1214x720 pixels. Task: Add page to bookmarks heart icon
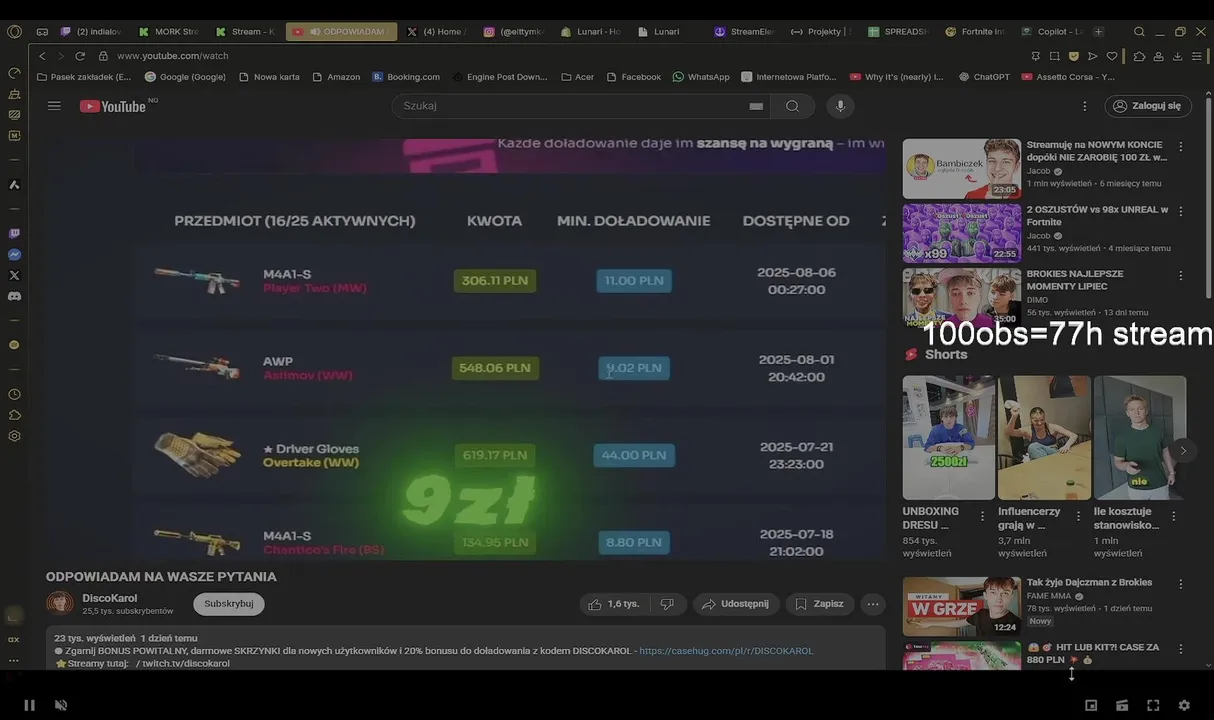pyautogui.click(x=1111, y=56)
